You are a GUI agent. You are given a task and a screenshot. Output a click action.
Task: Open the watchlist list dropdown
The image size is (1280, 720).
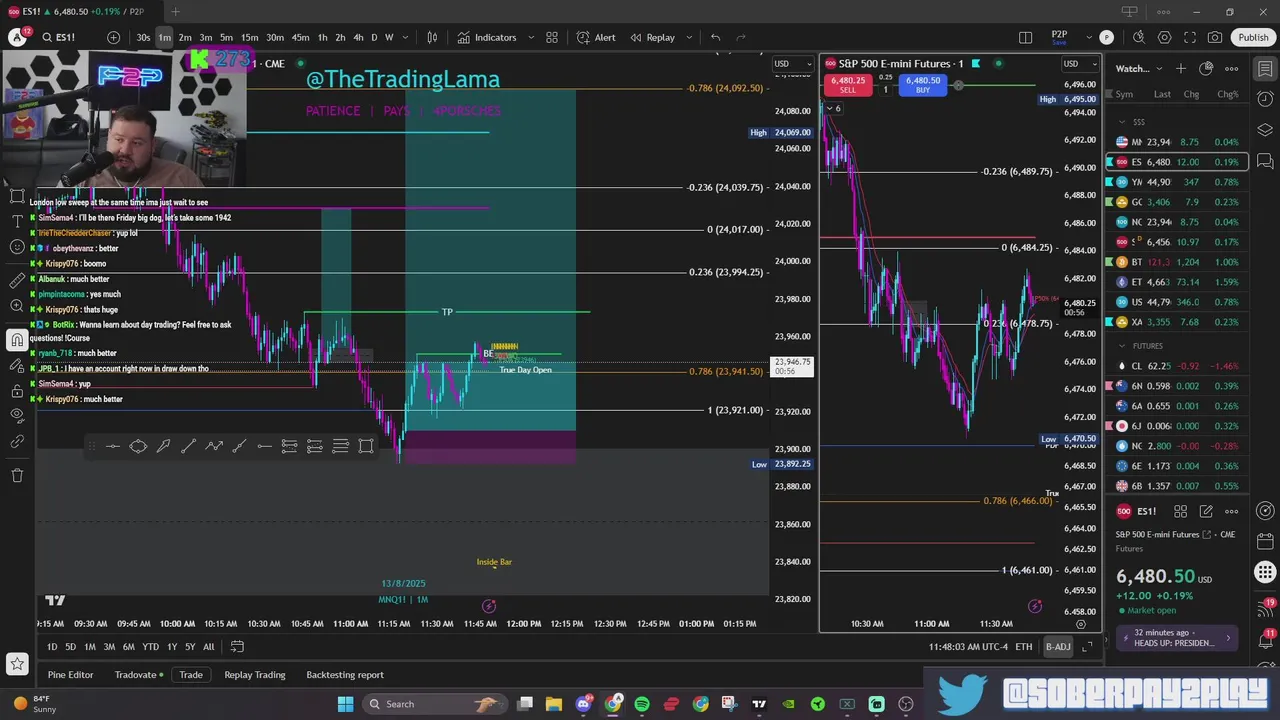1139,68
